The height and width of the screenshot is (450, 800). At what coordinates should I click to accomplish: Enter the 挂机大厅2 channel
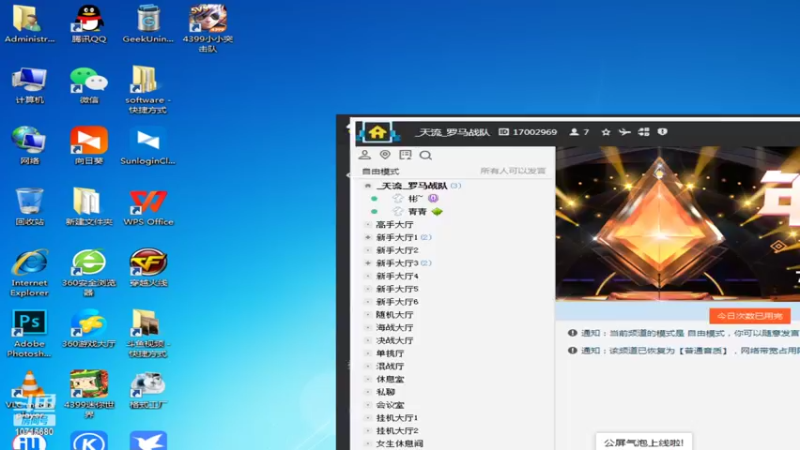pos(397,431)
